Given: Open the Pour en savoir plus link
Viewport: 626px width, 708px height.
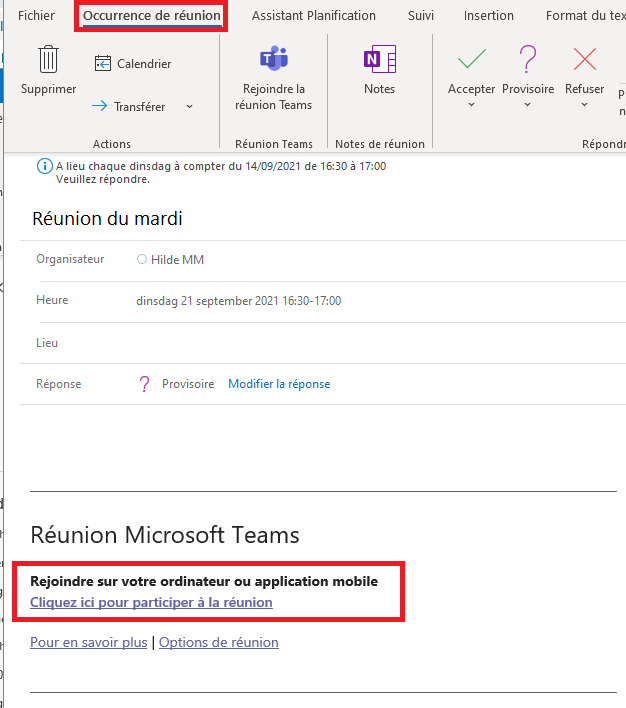Looking at the screenshot, I should 89,642.
